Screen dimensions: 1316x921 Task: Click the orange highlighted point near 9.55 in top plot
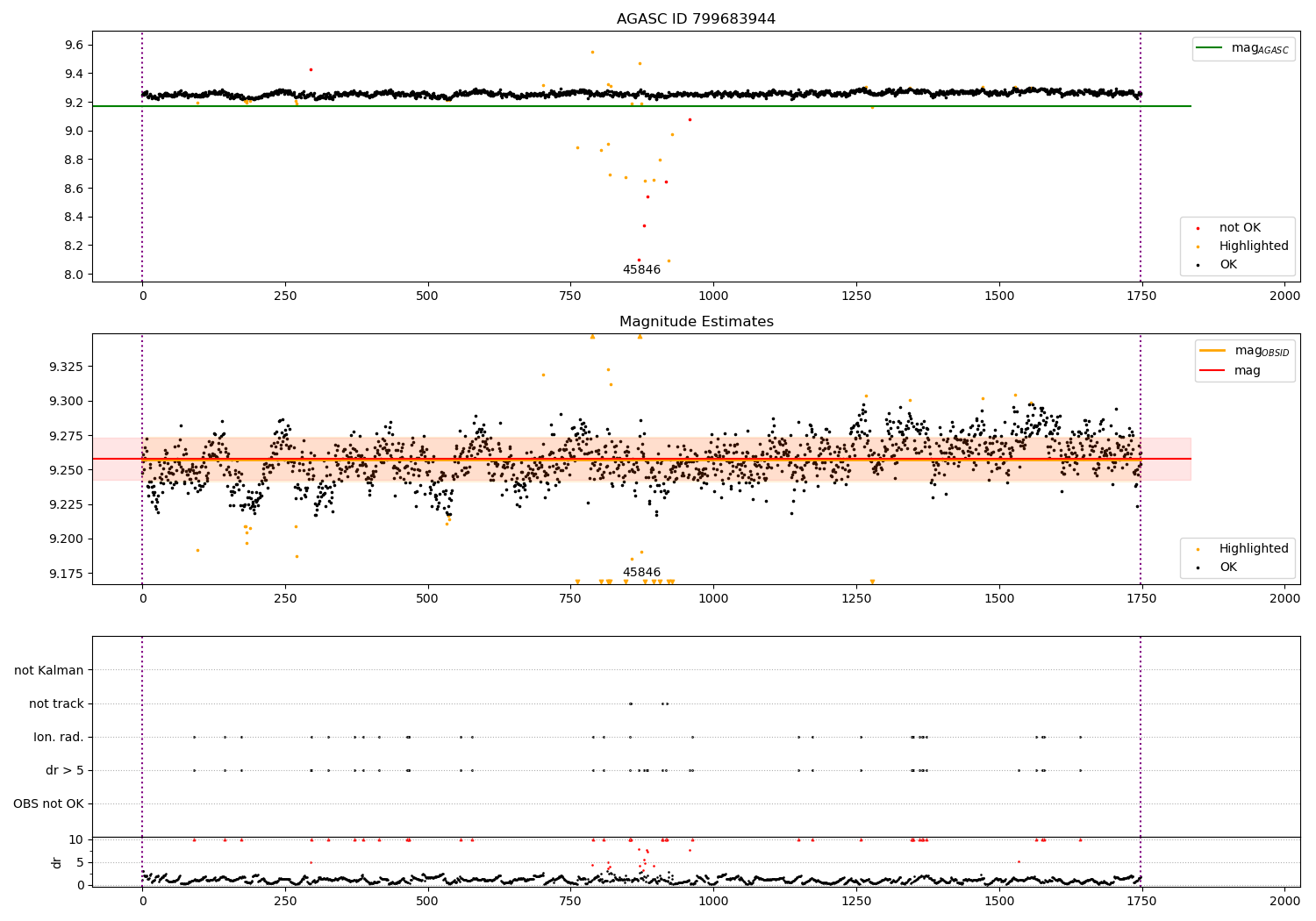tap(592, 52)
